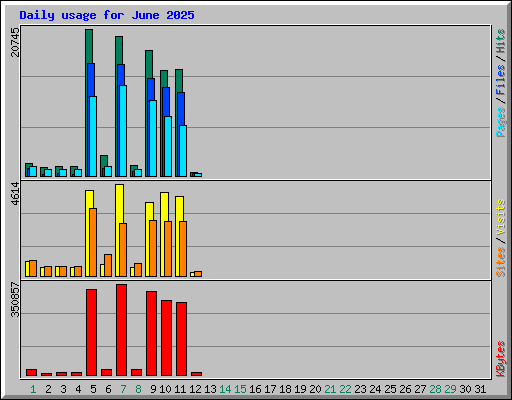512x400 pixels.
Task: Click day label 26 on the axis
Action: [x=405, y=389]
